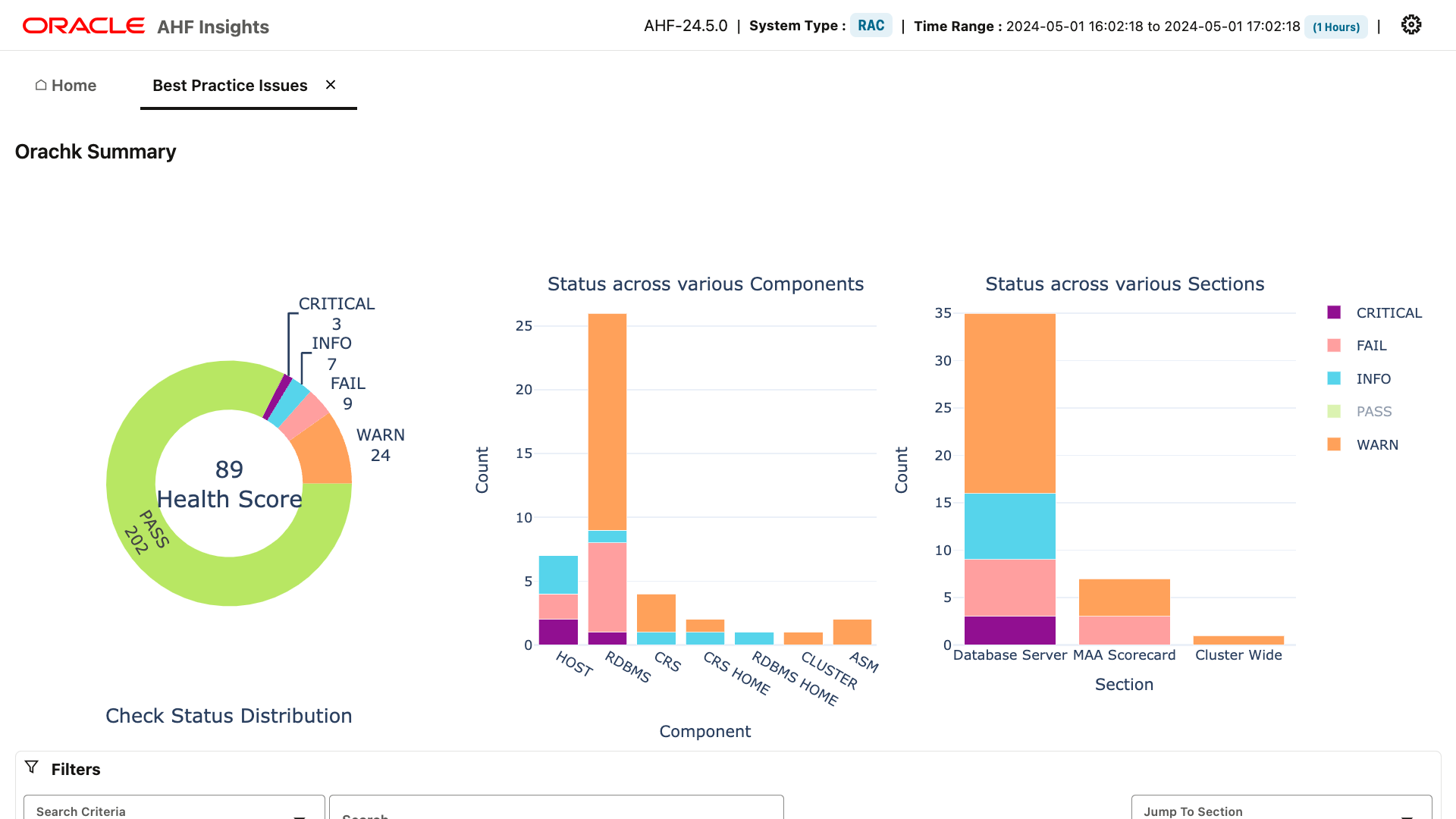Open settings via the gear icon
1456x819 pixels.
[1411, 24]
